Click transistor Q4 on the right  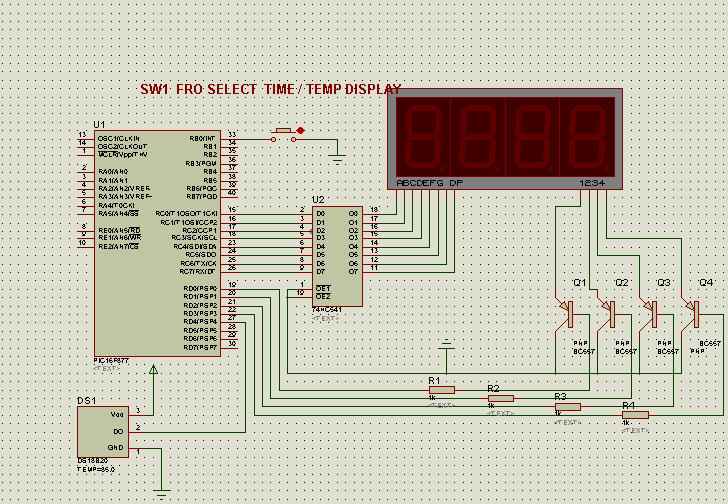click(694, 314)
